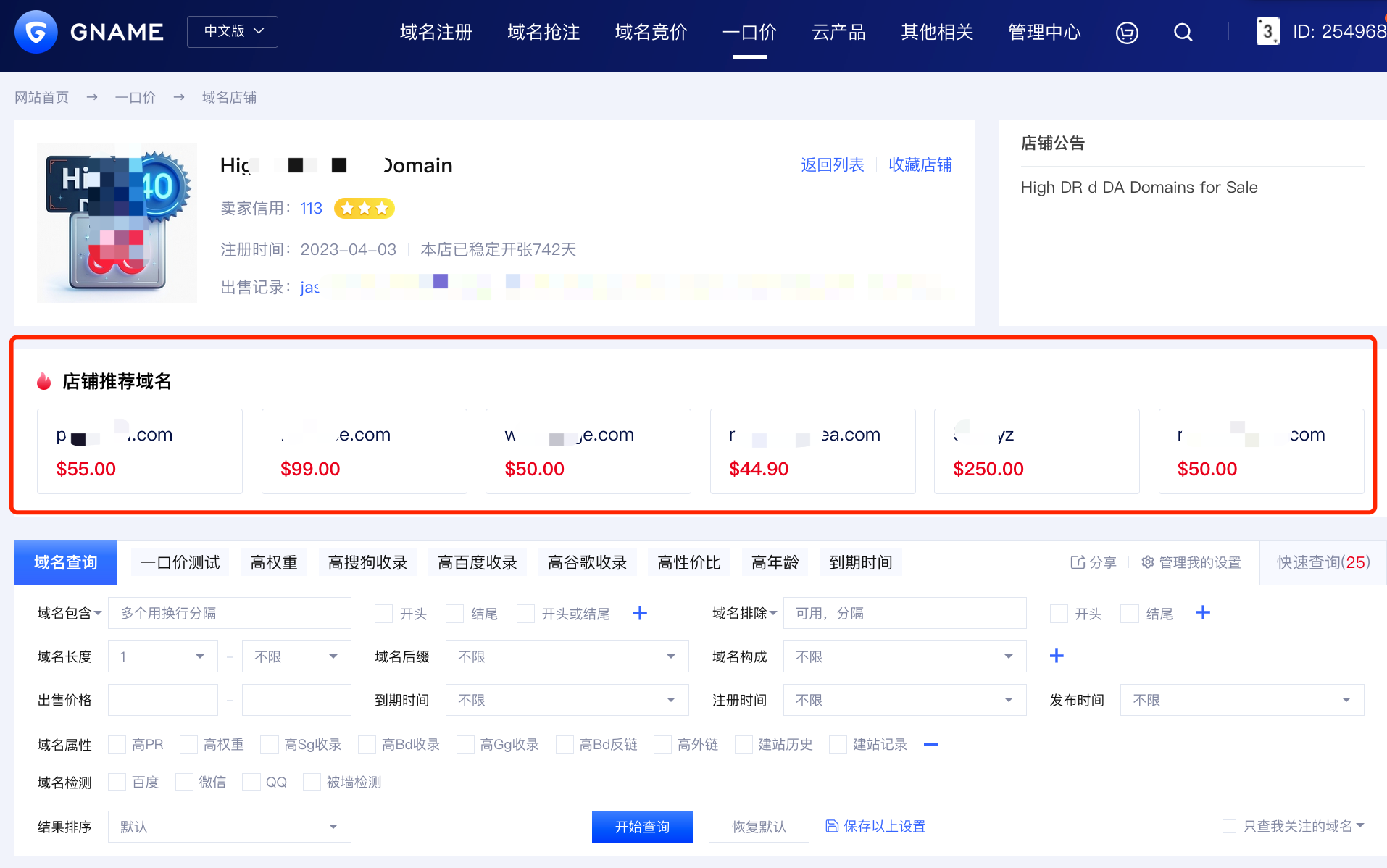
Task: Select the 高性价比 tab
Action: (x=689, y=562)
